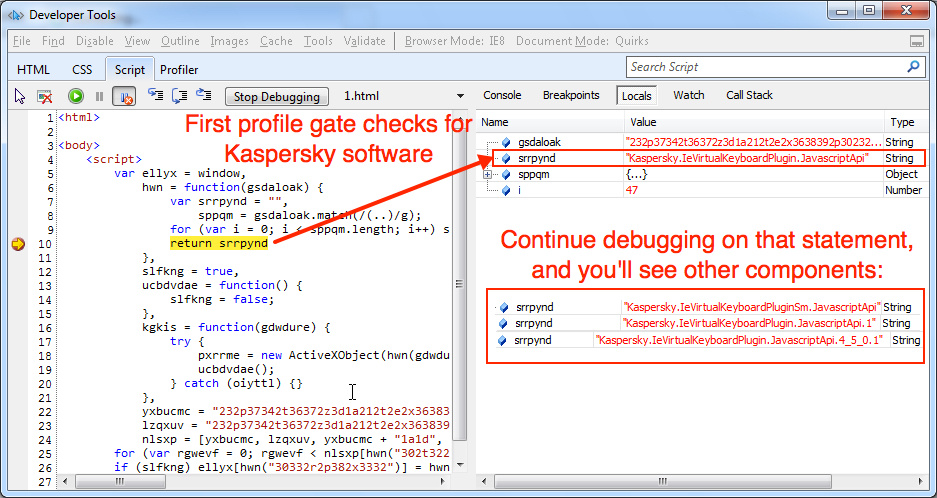Open Browser Mode: IE8 menu
This screenshot has height=498, width=937.
pyautogui.click(x=455, y=41)
